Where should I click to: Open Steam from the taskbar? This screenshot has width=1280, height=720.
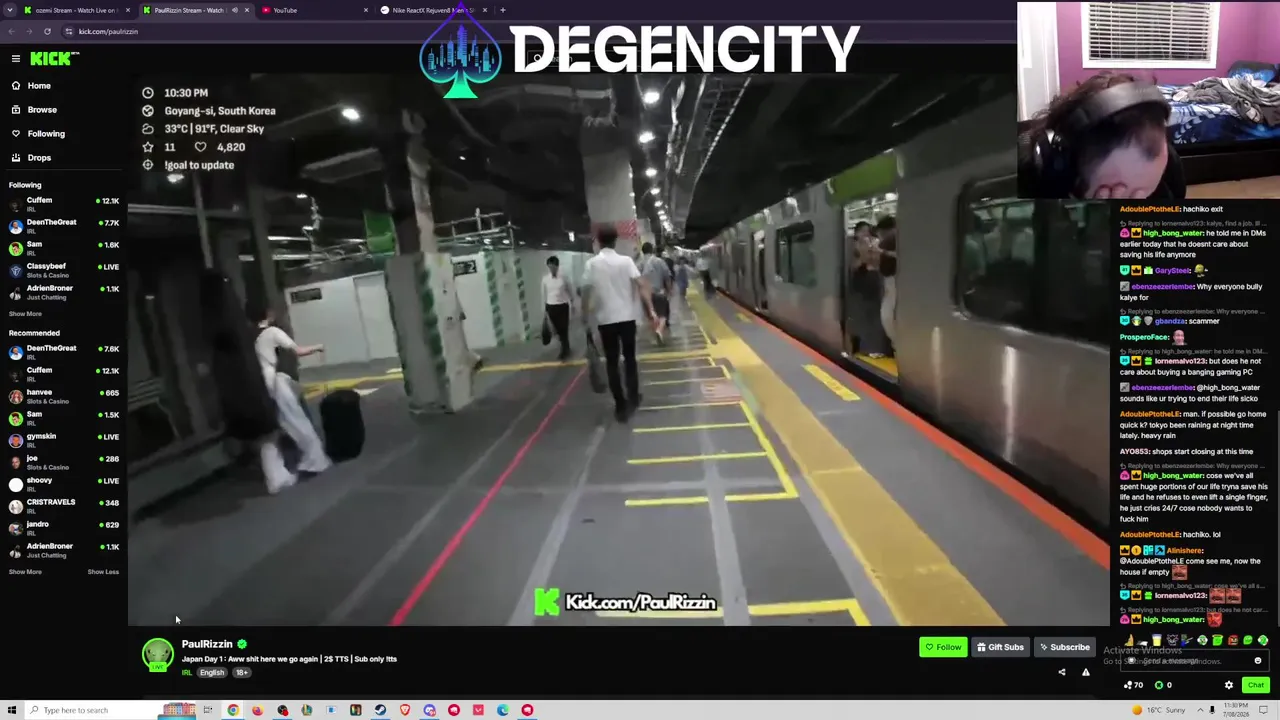(380, 710)
